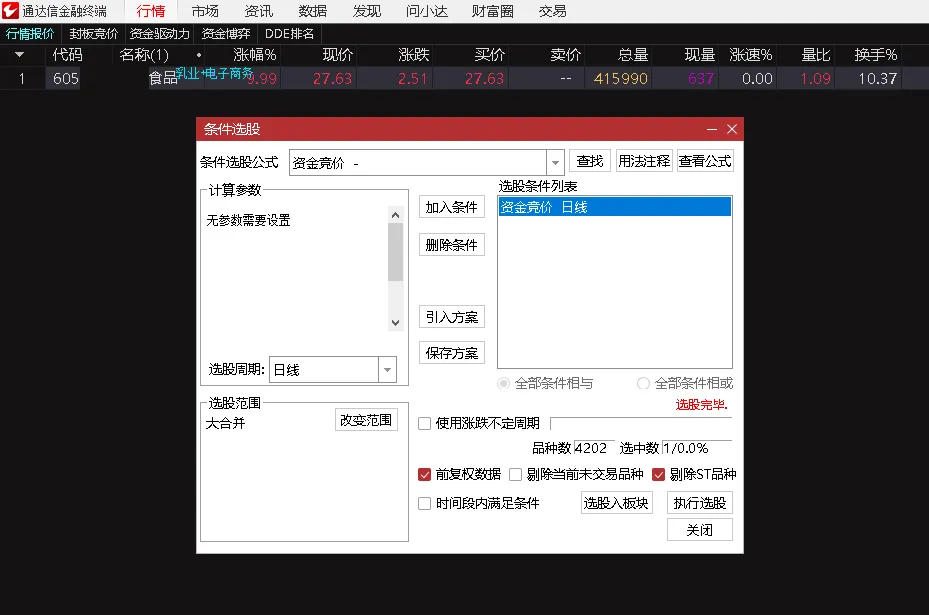929x615 pixels.
Task: Click the 品种数 4202 field
Action: (594, 448)
